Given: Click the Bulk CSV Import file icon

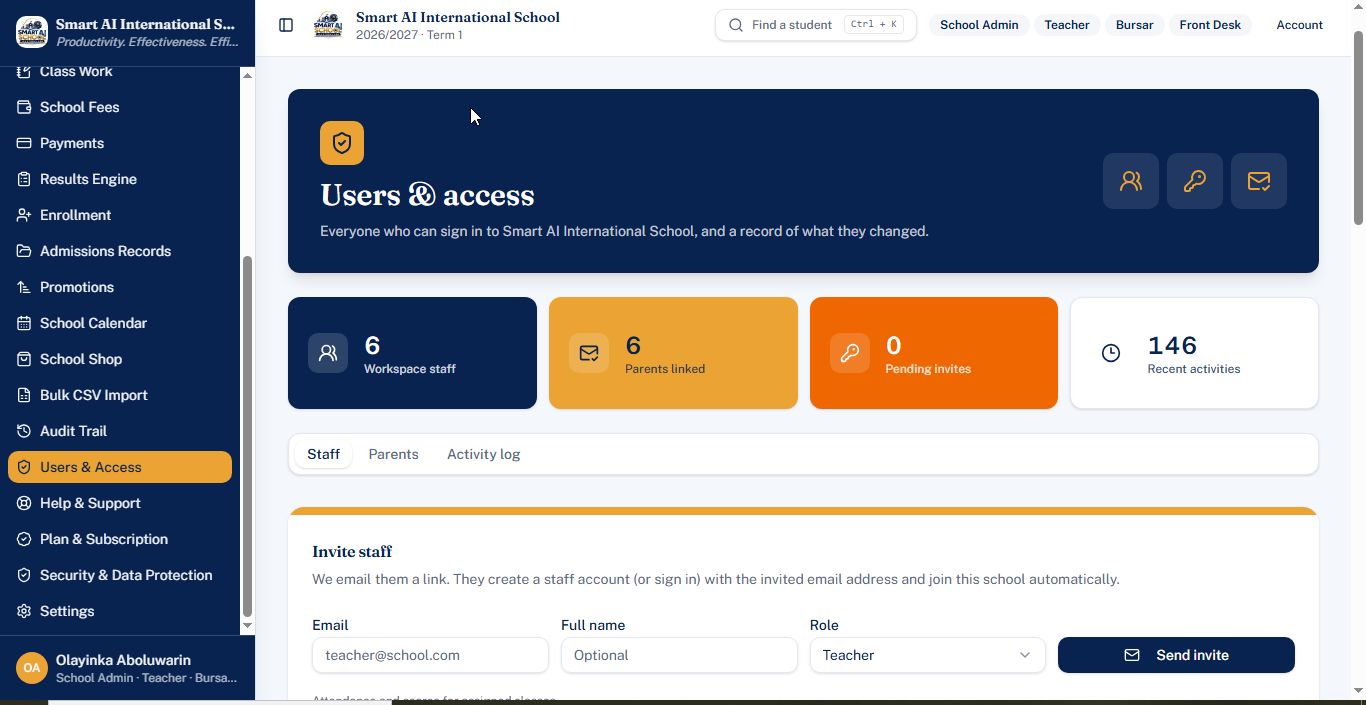Looking at the screenshot, I should pos(24,395).
